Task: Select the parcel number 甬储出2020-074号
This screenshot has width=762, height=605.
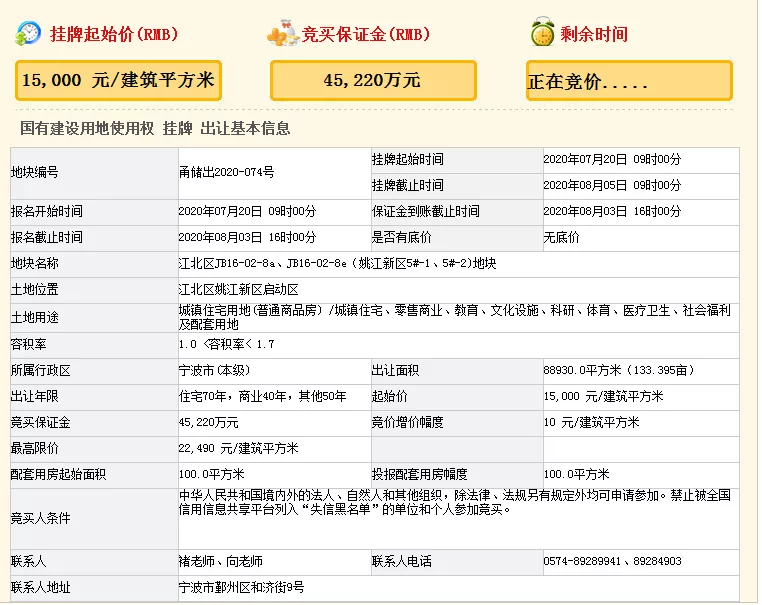Action: coord(226,173)
